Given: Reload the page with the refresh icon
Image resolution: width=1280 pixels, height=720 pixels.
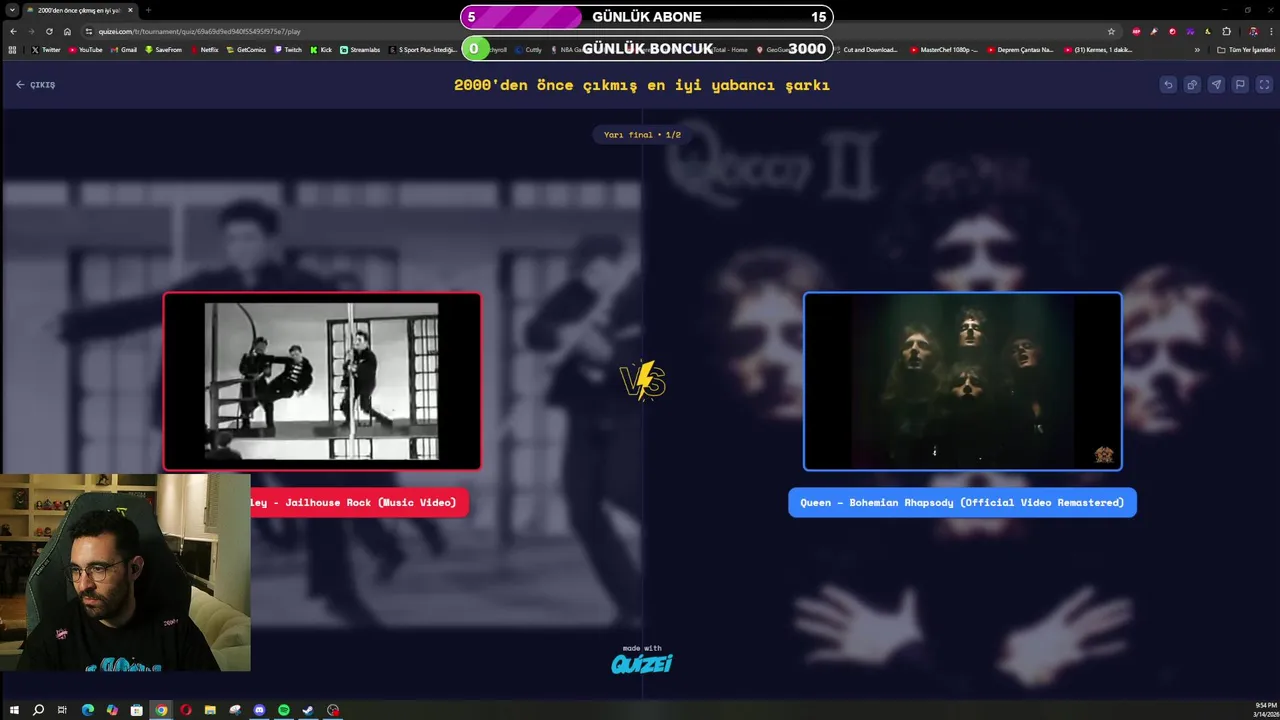Looking at the screenshot, I should [49, 31].
